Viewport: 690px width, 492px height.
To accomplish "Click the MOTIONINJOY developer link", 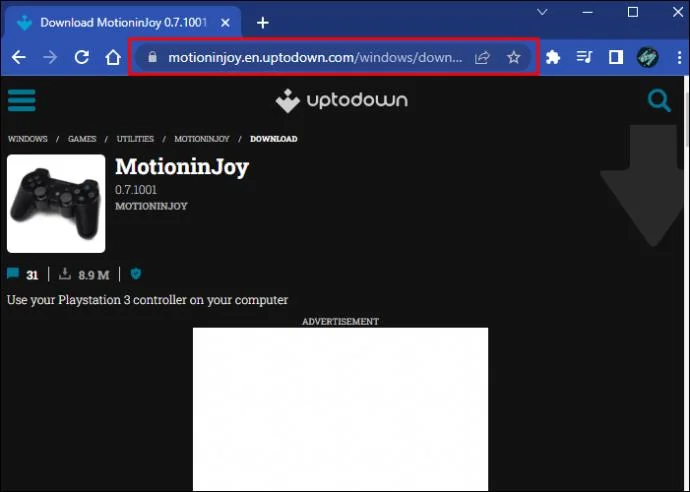I will point(151,206).
